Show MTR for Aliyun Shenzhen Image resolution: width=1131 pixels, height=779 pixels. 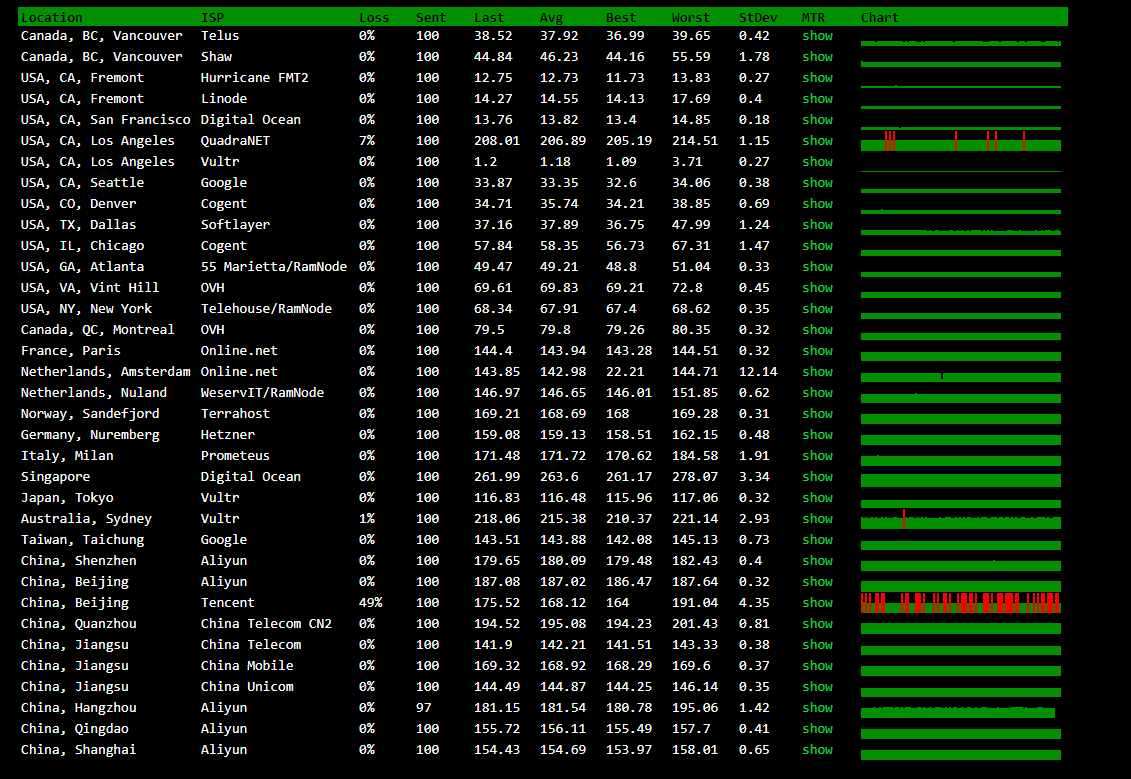[x=817, y=560]
